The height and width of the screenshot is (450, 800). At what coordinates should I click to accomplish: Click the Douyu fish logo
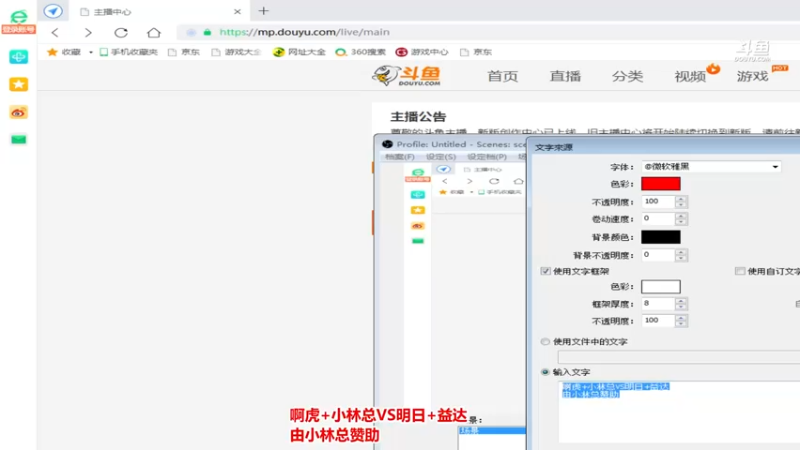407,76
